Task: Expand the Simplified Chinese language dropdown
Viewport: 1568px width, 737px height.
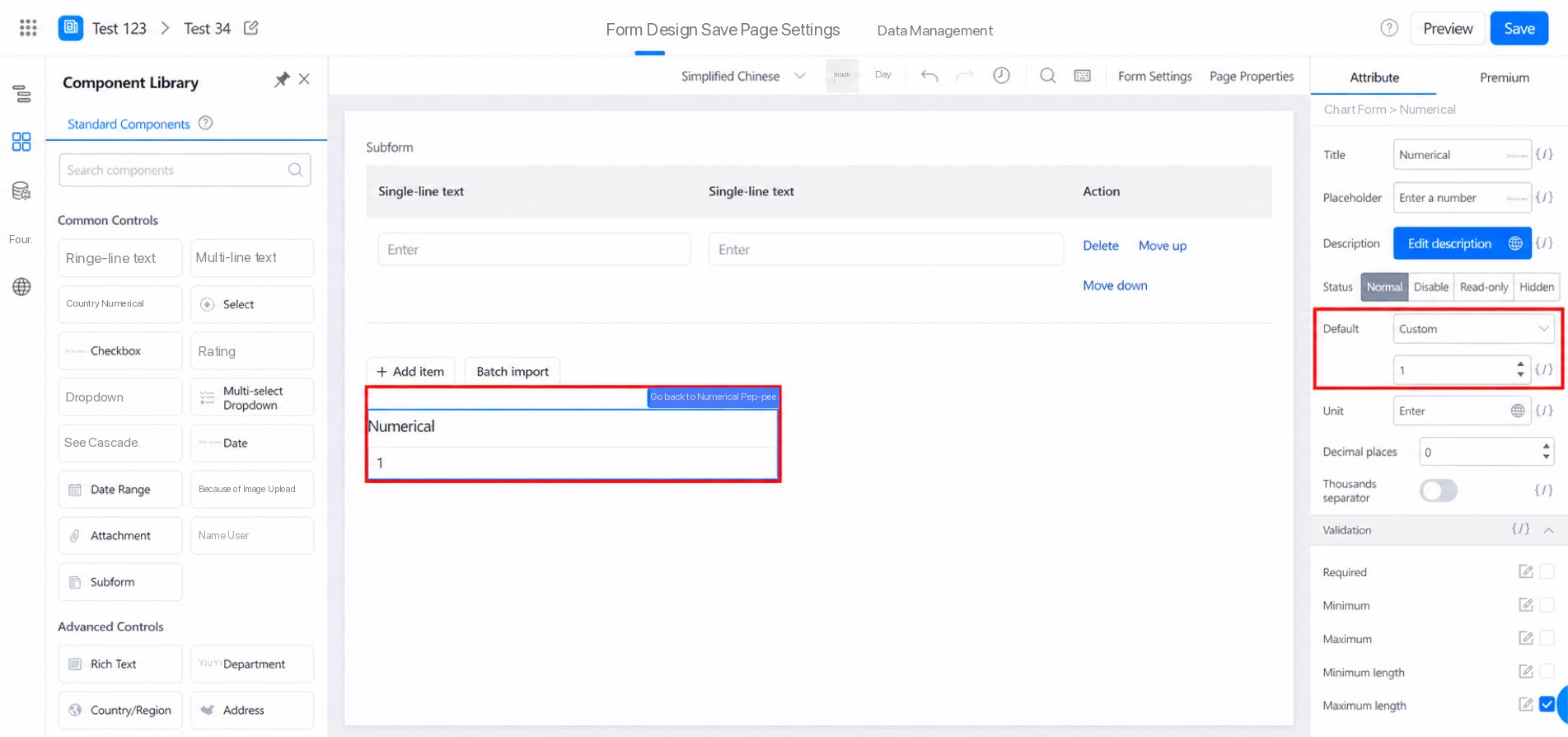Action: click(x=742, y=76)
